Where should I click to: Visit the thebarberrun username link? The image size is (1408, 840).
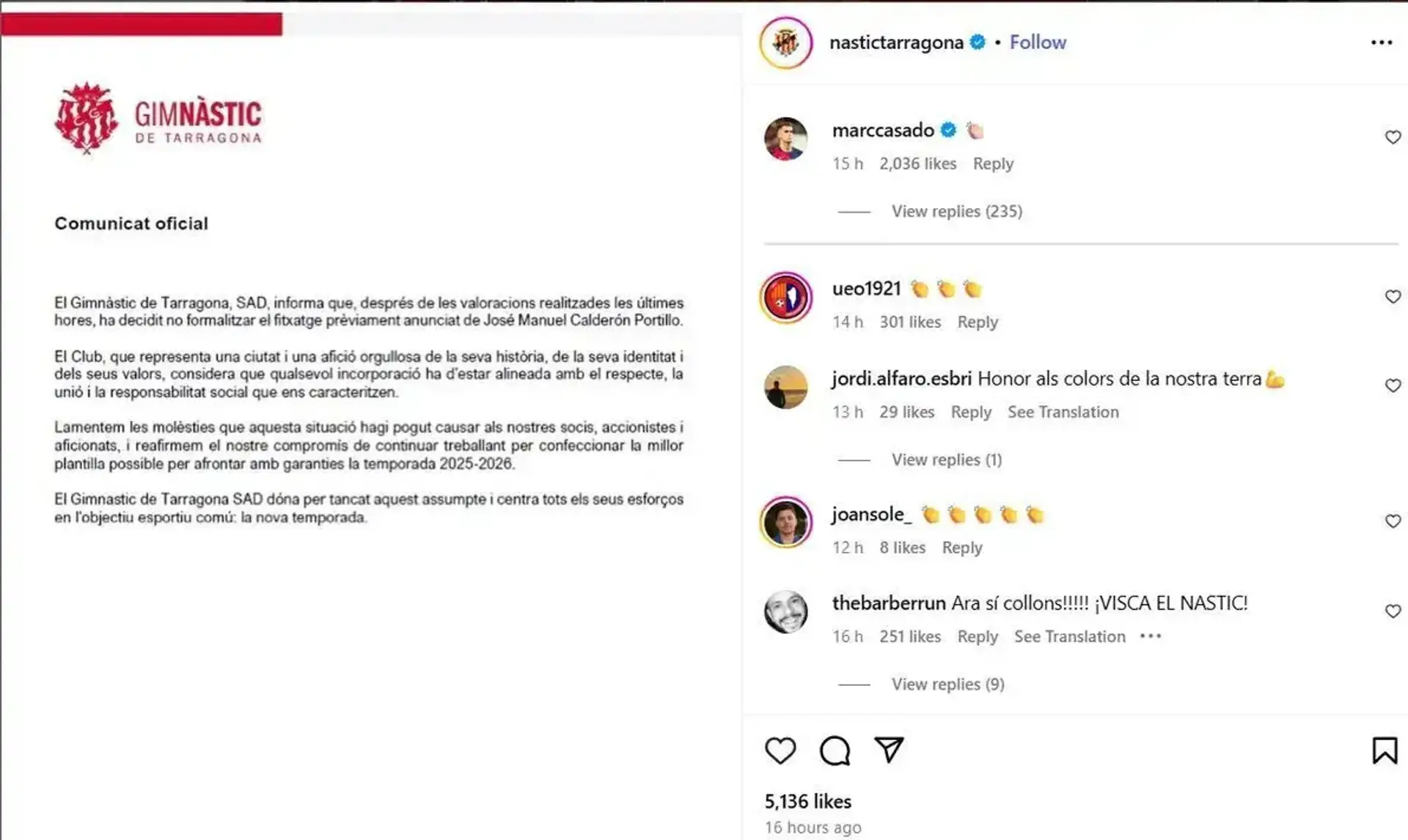tap(889, 603)
